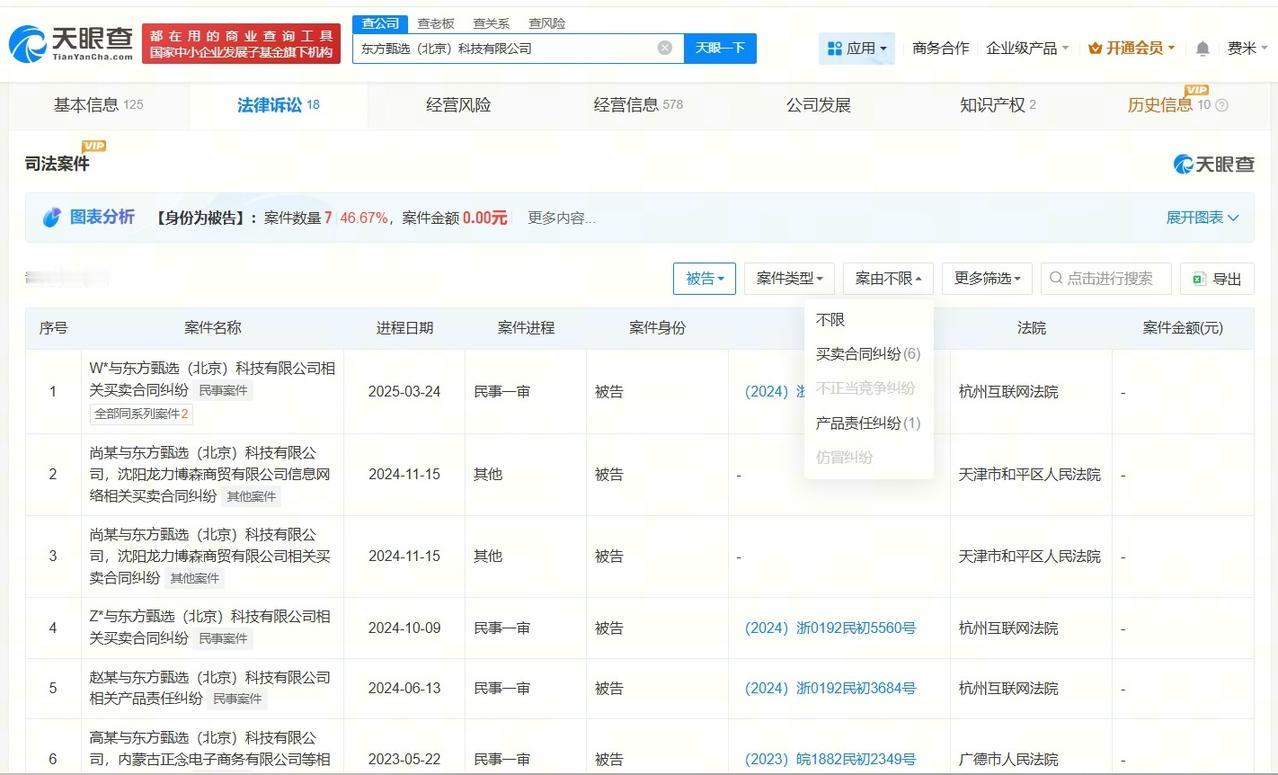Open case Z*与东方甄选 买卖合同纠纷
Image resolution: width=1278 pixels, height=775 pixels.
(x=210, y=627)
